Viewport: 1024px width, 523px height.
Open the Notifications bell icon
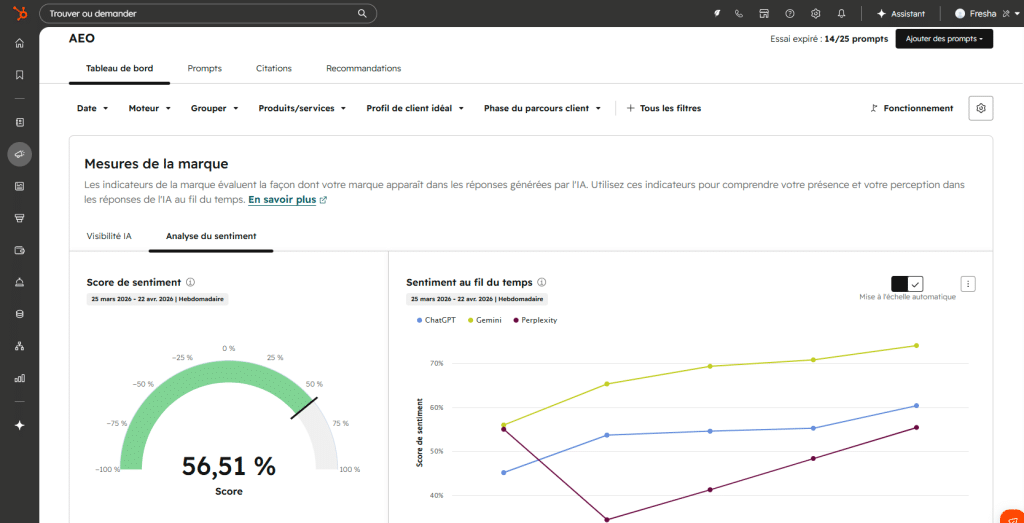pyautogui.click(x=841, y=13)
